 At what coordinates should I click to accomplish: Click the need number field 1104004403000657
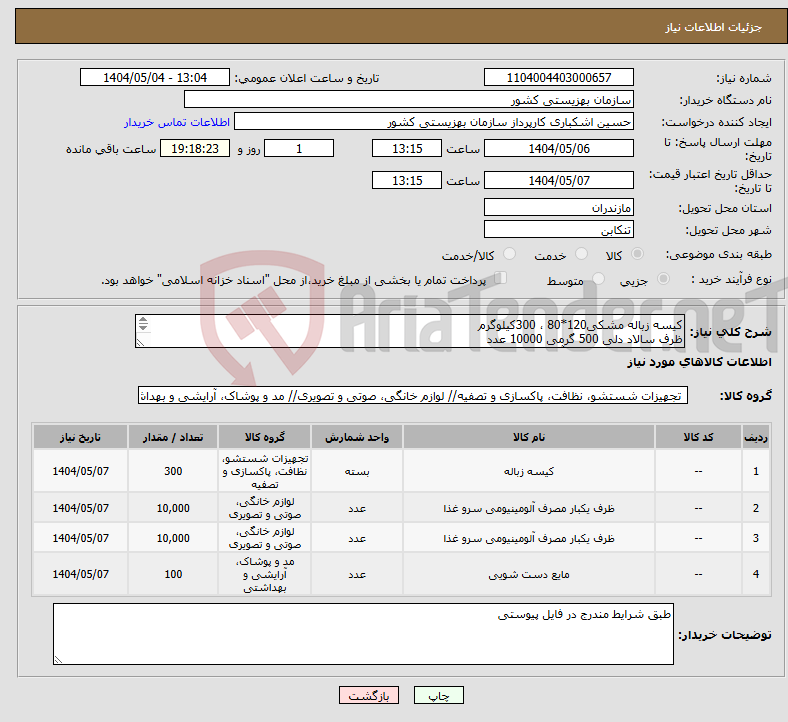[558, 77]
